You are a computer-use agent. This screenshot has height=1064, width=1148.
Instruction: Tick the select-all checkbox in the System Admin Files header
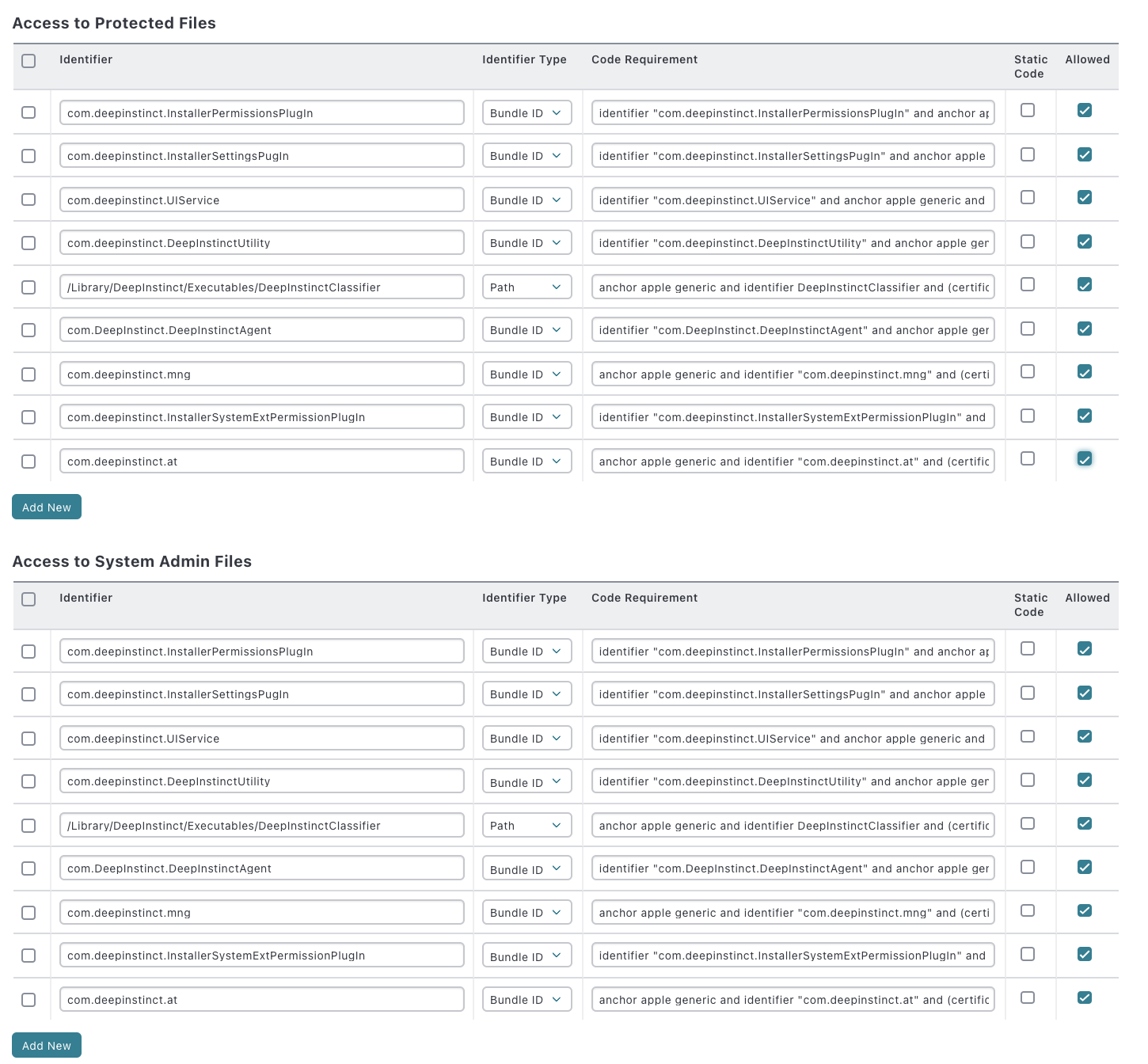29,599
